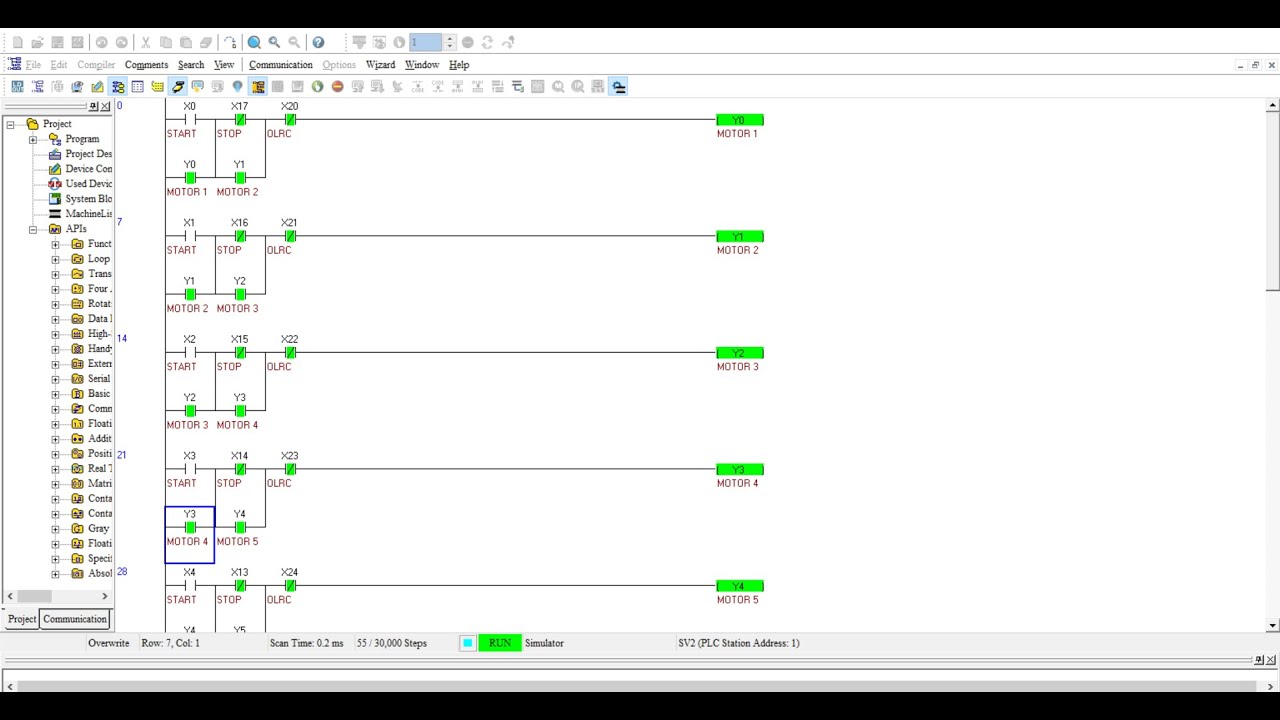Image resolution: width=1280 pixels, height=720 pixels.
Task: Toggle the last highlighted icon of second toolbar
Action: [x=619, y=86]
